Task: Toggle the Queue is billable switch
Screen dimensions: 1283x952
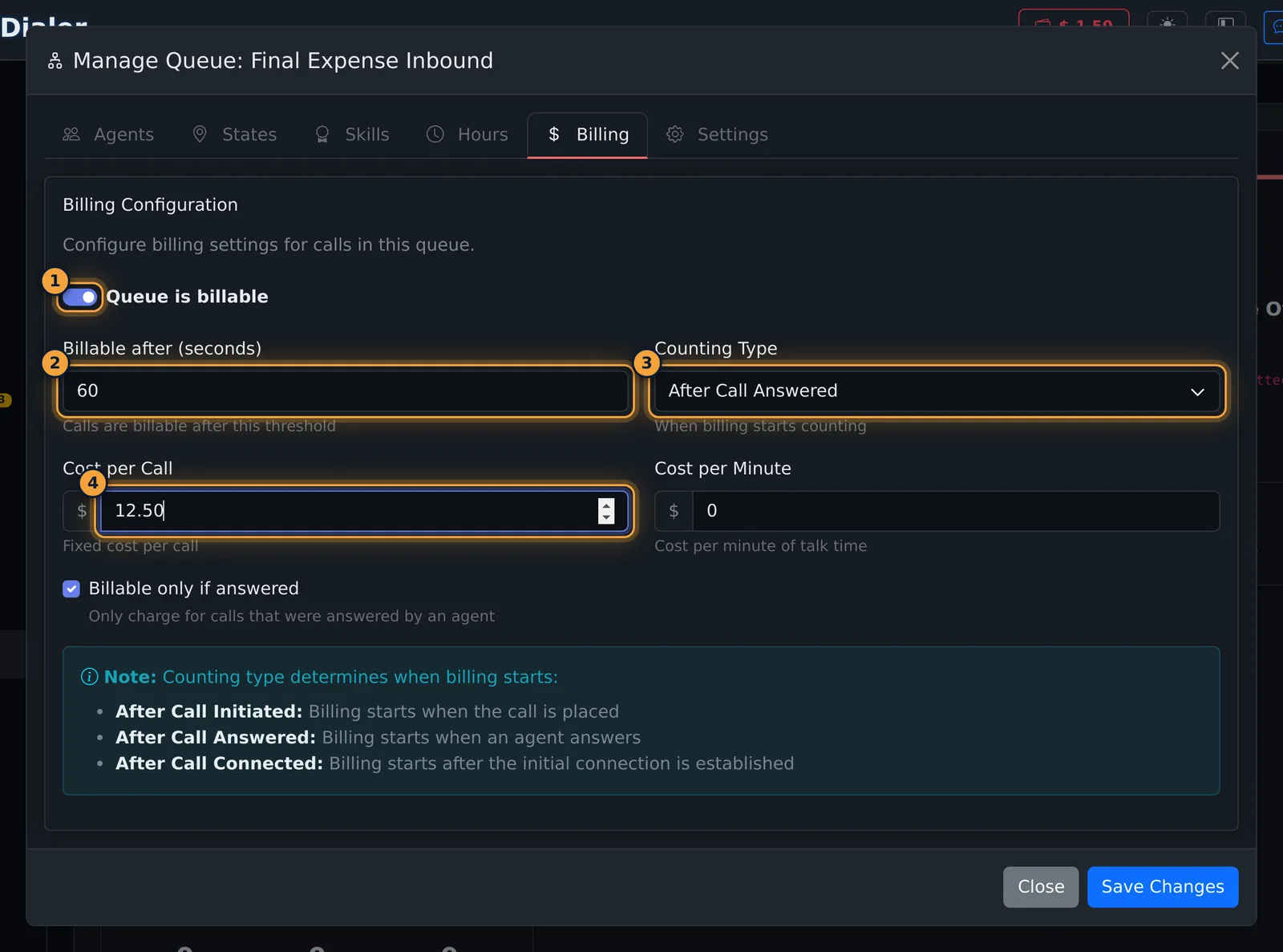Action: [80, 298]
